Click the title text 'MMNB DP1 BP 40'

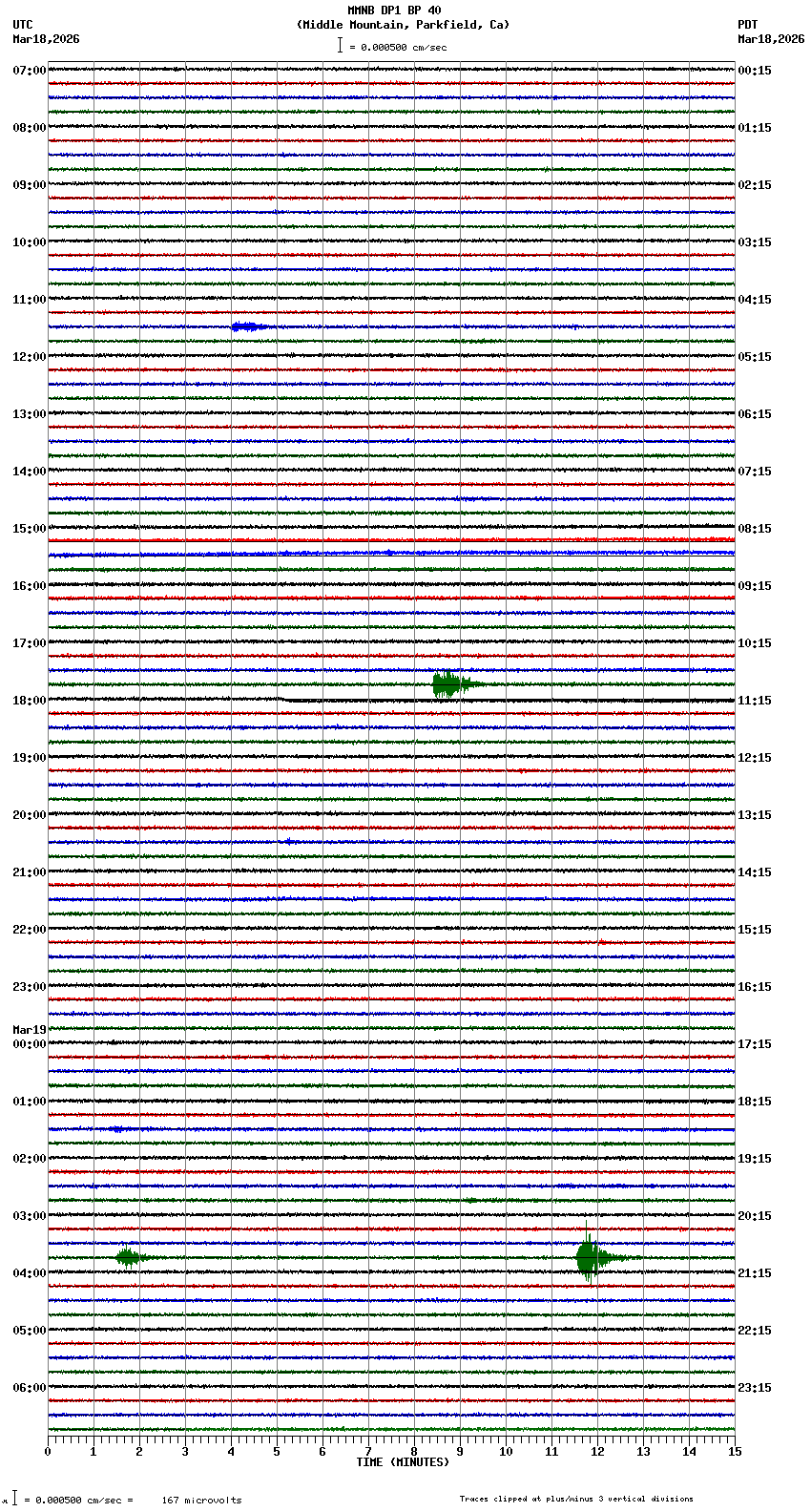tap(394, 10)
